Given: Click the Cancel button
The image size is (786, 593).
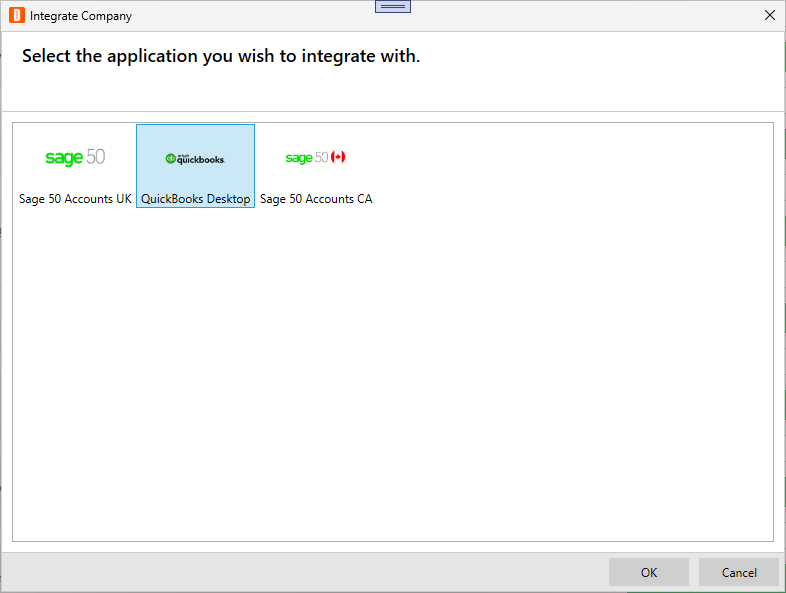Looking at the screenshot, I should 739,572.
